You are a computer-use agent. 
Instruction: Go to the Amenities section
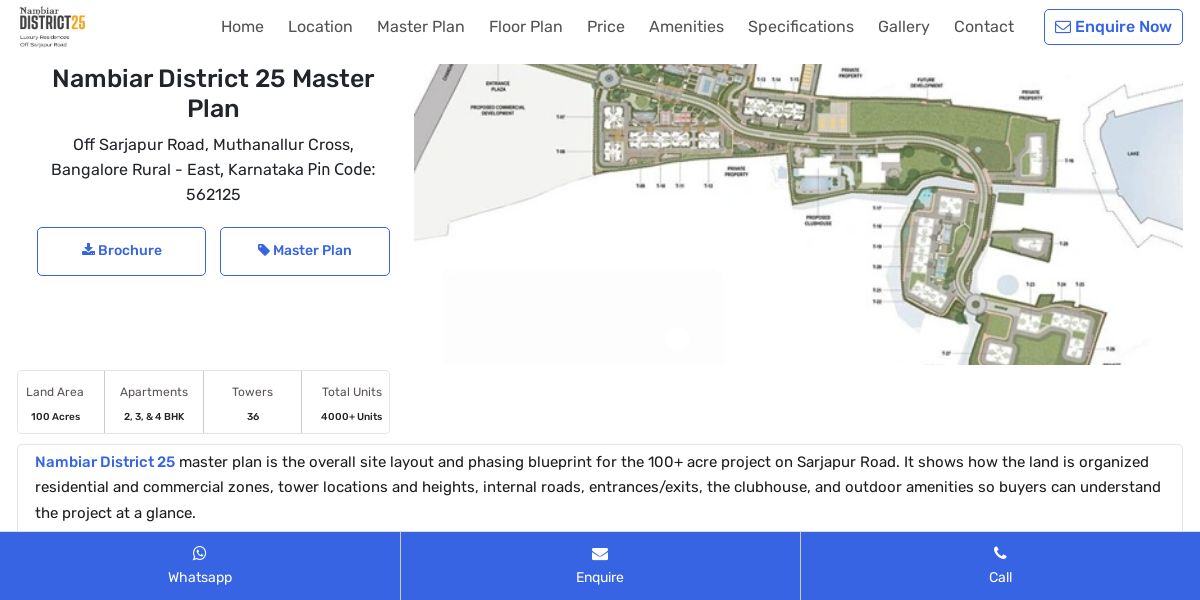coord(686,27)
